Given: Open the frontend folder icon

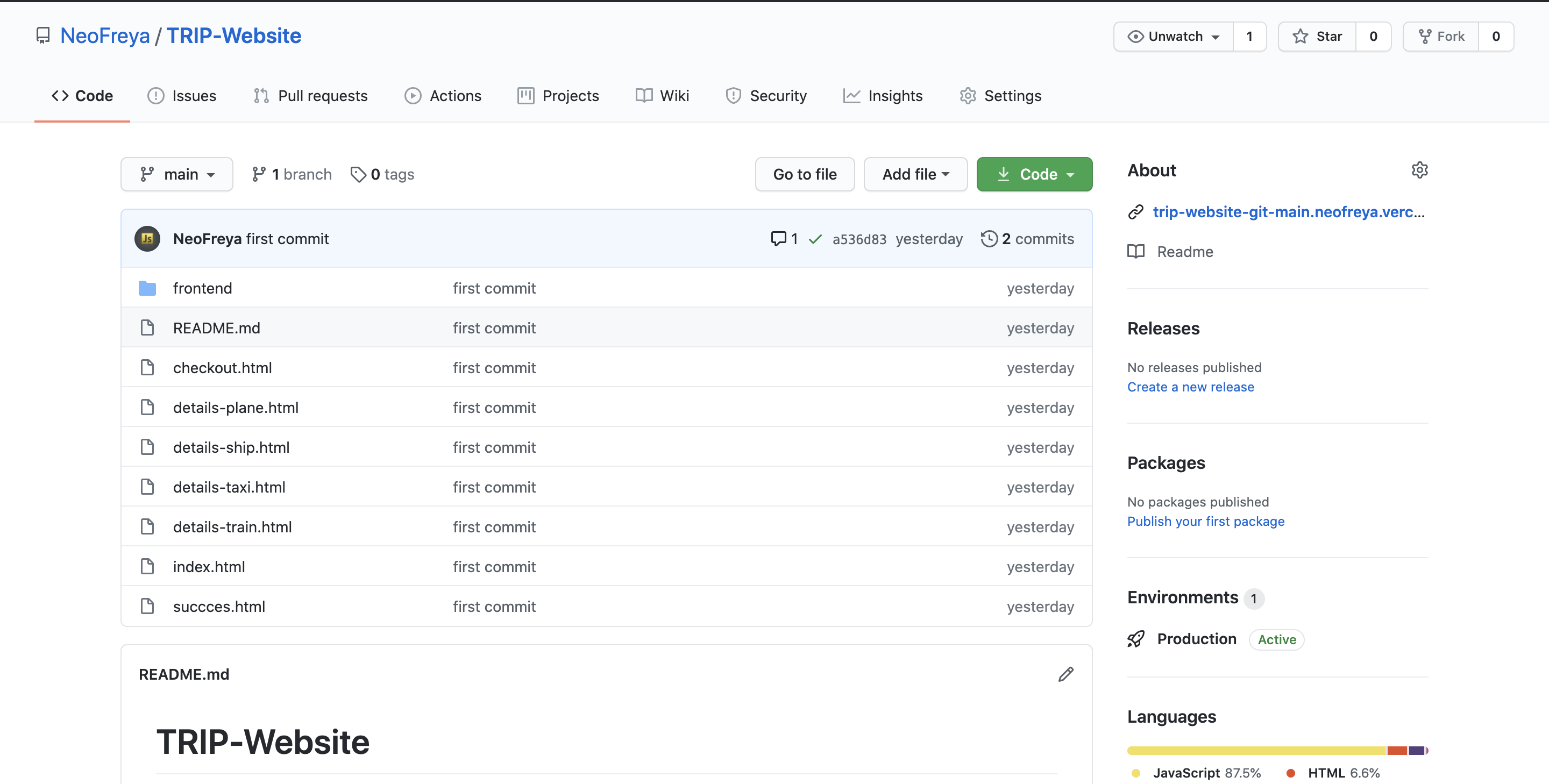Looking at the screenshot, I should click(147, 288).
